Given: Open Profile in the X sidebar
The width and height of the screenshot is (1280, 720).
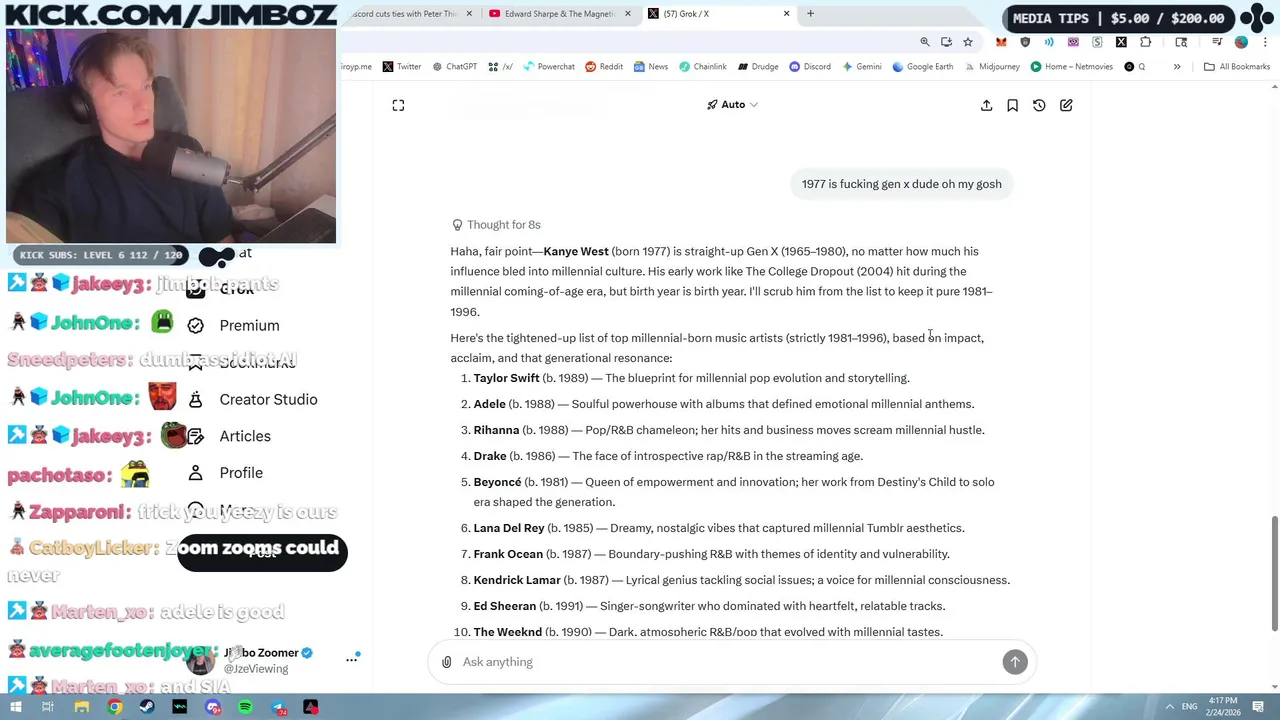Looking at the screenshot, I should tap(241, 473).
